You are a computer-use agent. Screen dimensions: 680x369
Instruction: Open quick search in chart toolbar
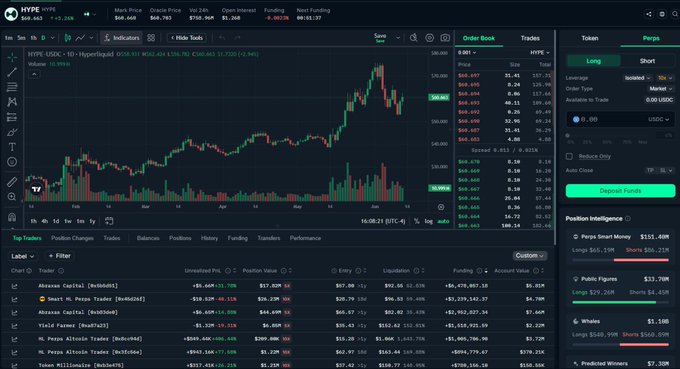point(414,38)
